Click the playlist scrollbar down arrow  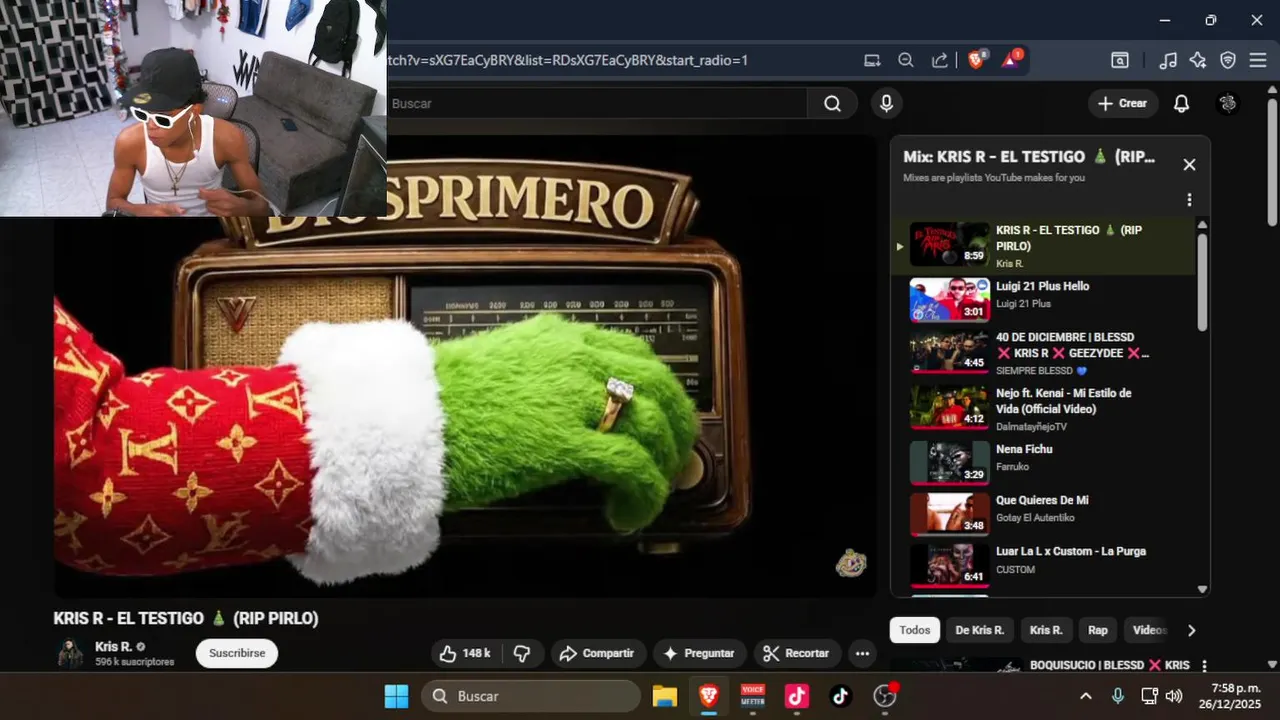tap(1202, 590)
